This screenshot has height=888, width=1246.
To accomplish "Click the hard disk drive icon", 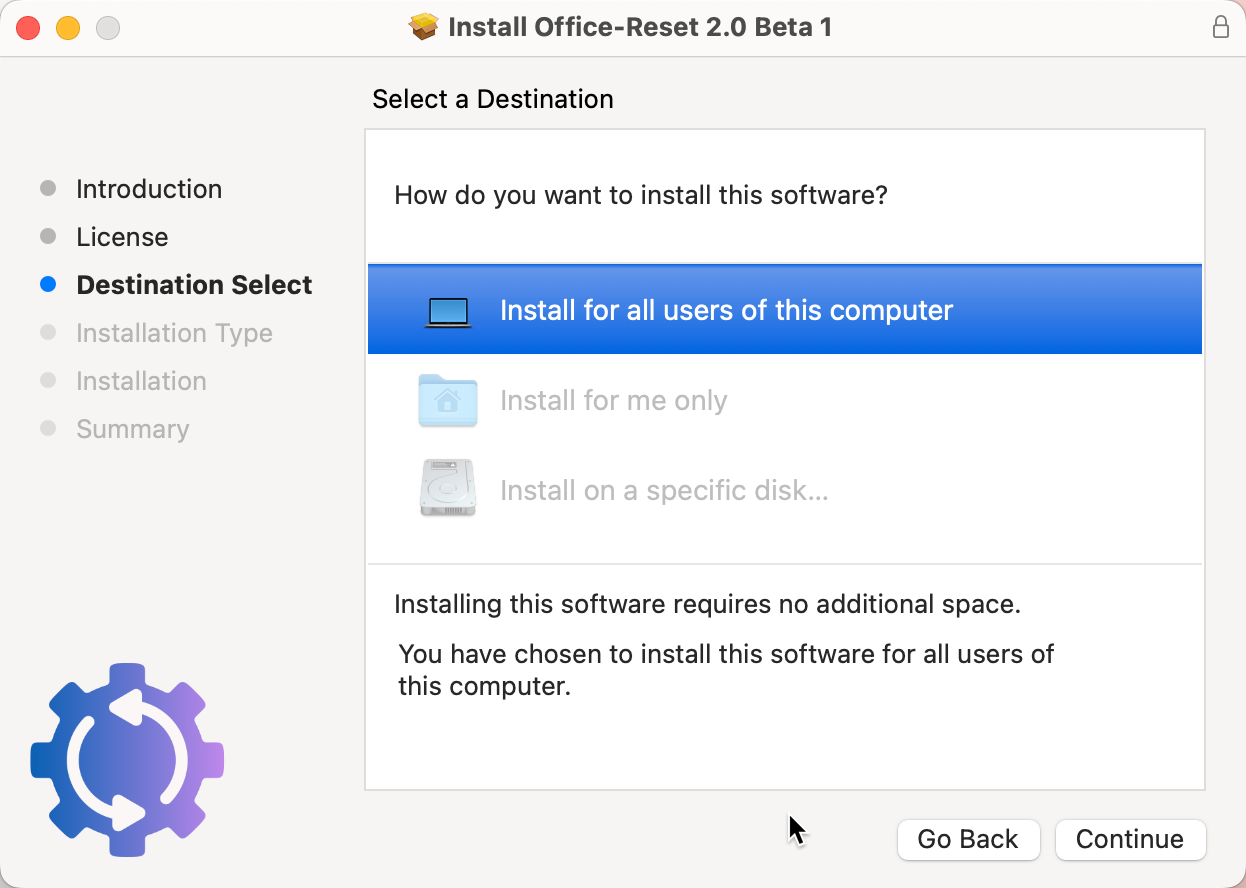I will [447, 489].
